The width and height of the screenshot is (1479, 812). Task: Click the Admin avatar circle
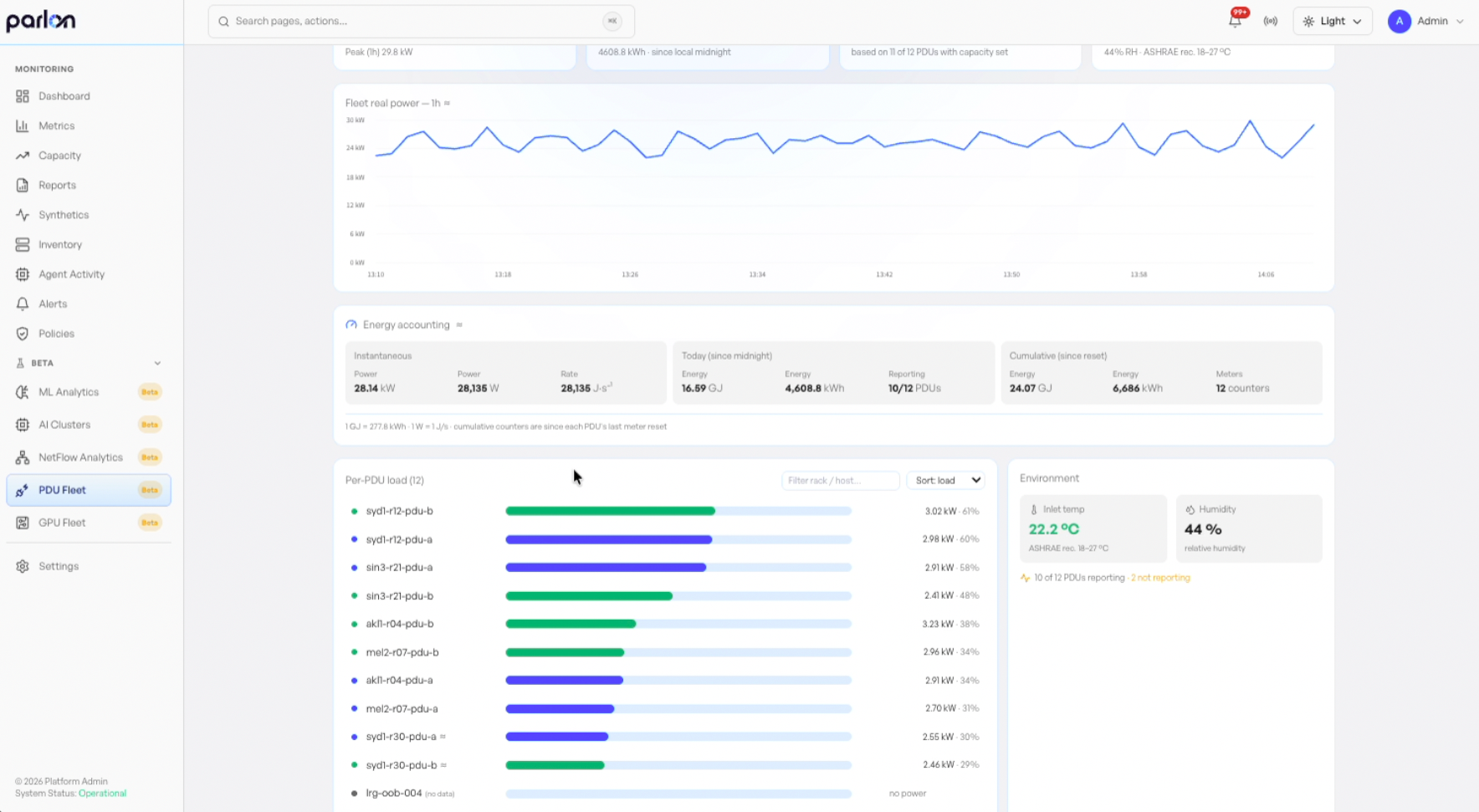[x=1400, y=21]
